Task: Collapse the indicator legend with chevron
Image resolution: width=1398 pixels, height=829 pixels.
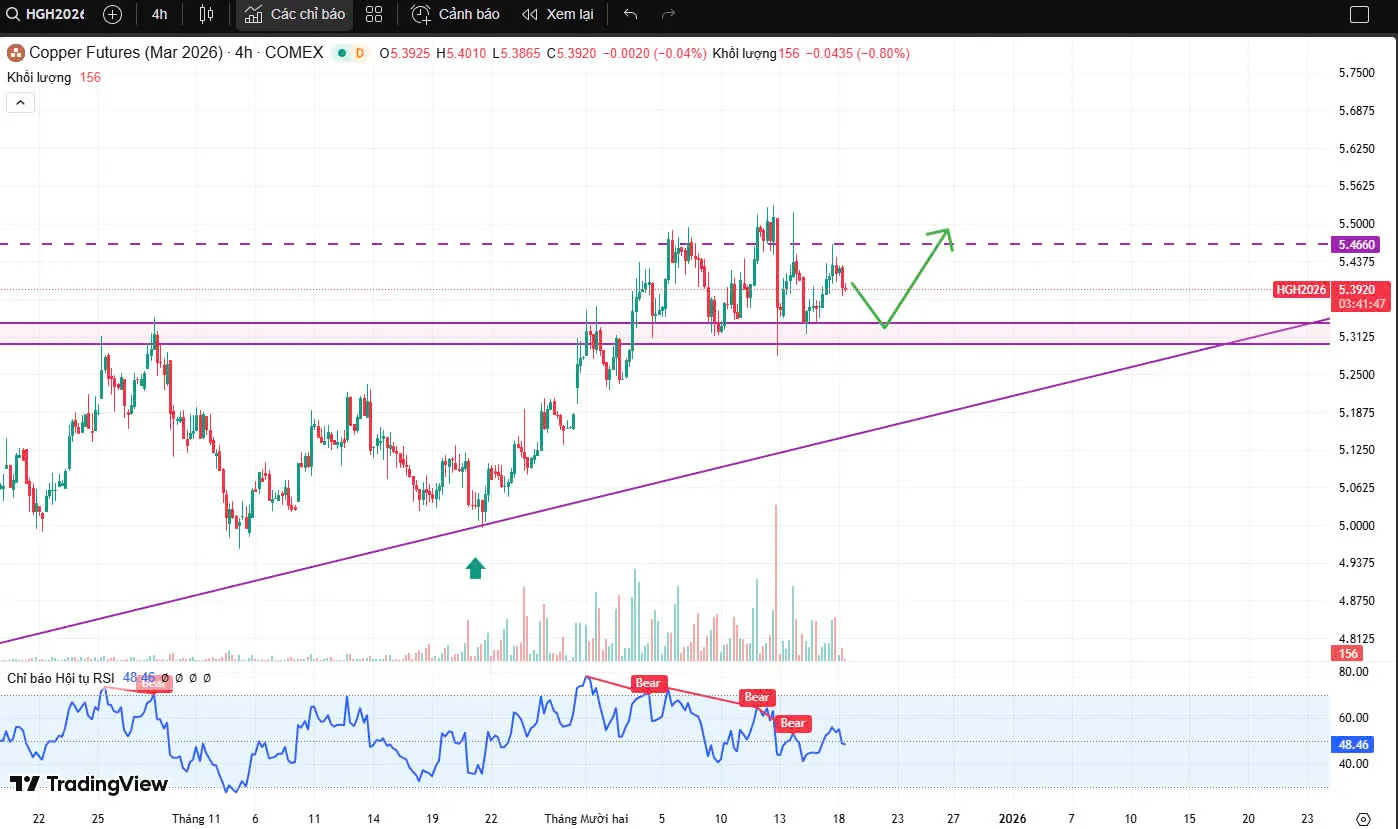Action: (21, 102)
